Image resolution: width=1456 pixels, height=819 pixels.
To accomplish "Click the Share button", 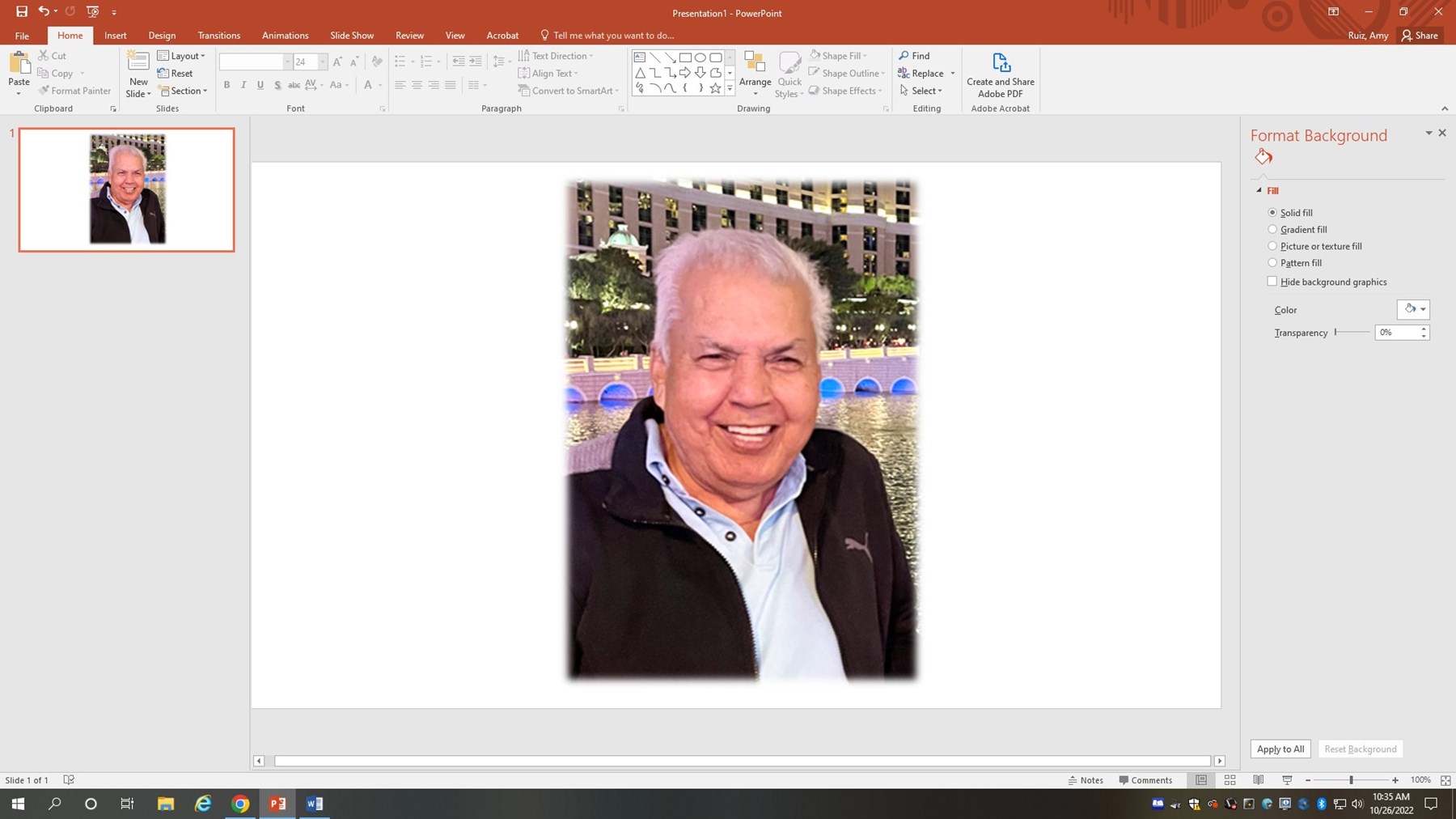I will point(1420,35).
